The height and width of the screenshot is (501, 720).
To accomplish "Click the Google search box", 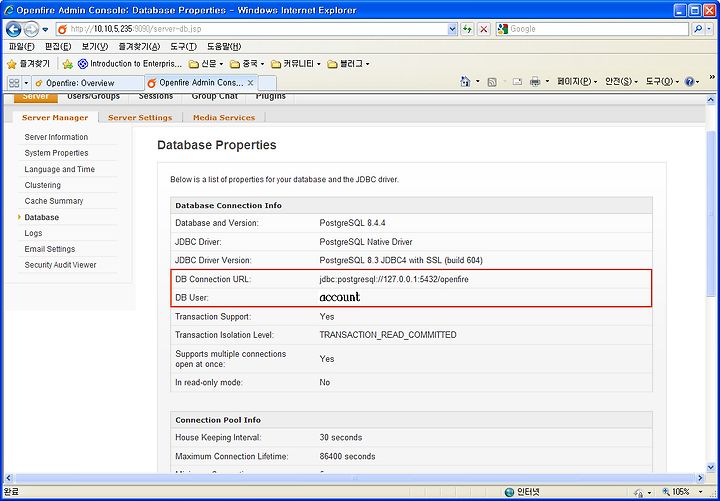I will (x=592, y=29).
